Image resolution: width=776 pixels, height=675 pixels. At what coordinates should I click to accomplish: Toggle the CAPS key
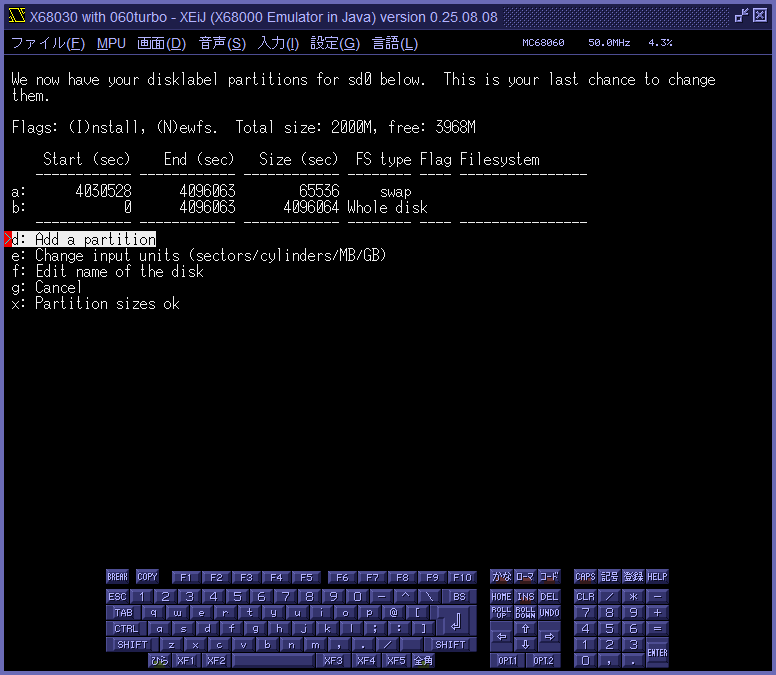pyautogui.click(x=585, y=577)
